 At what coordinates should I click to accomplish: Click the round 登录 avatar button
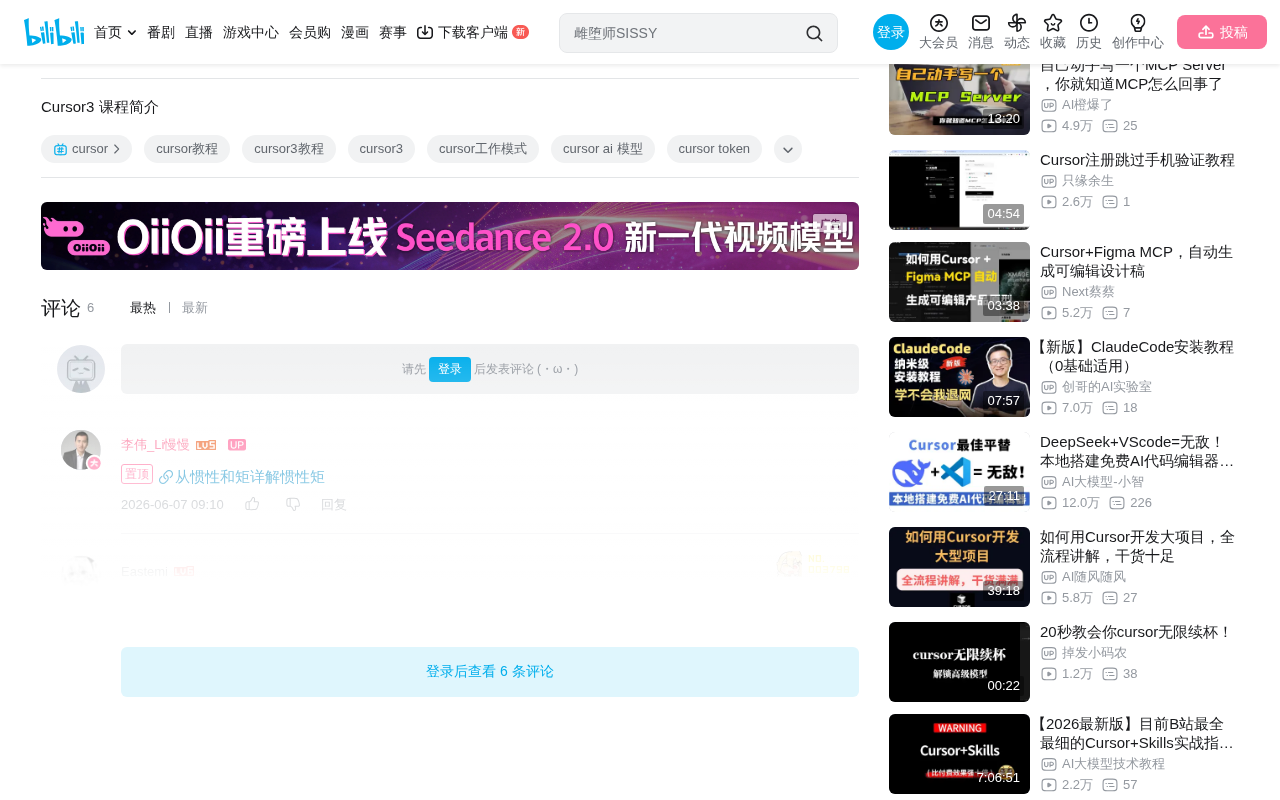point(891,32)
